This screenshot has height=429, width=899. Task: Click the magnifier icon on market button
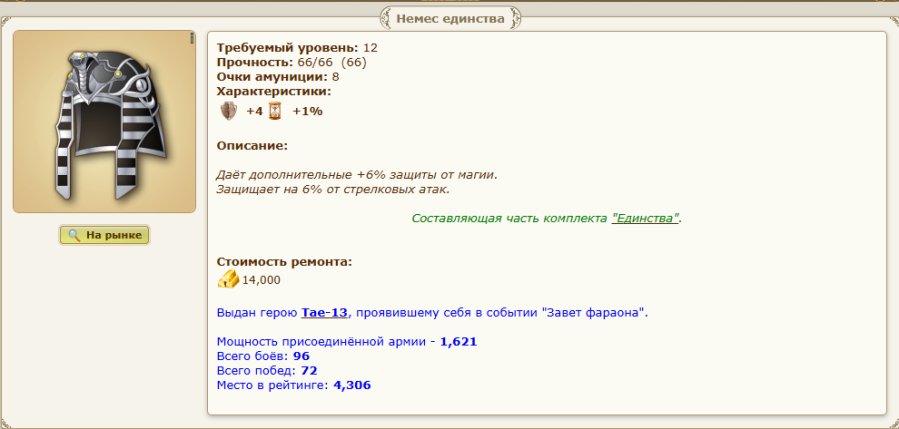tap(73, 235)
